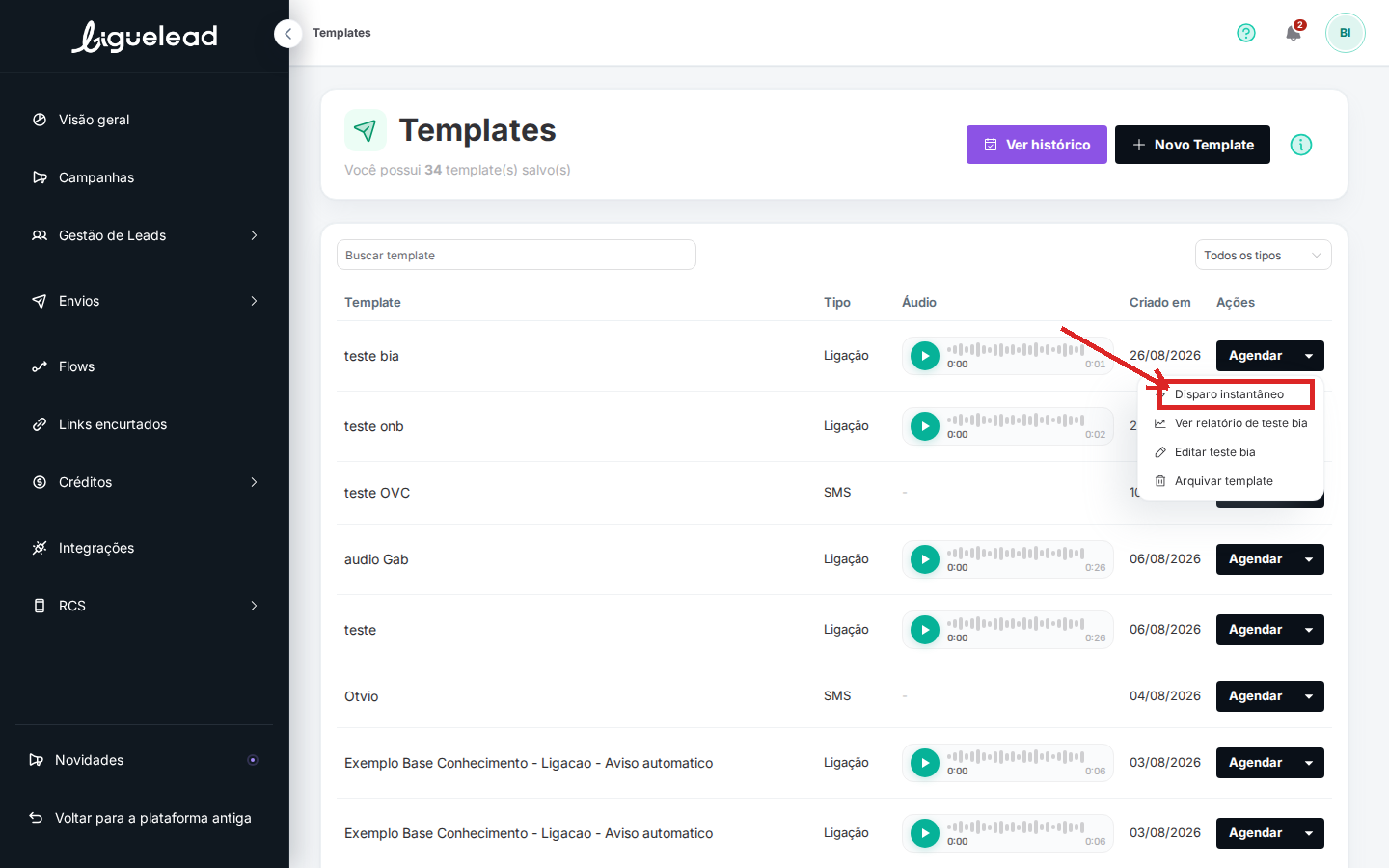
Task: Choose Ver relatório de teste bia
Action: 1231,423
